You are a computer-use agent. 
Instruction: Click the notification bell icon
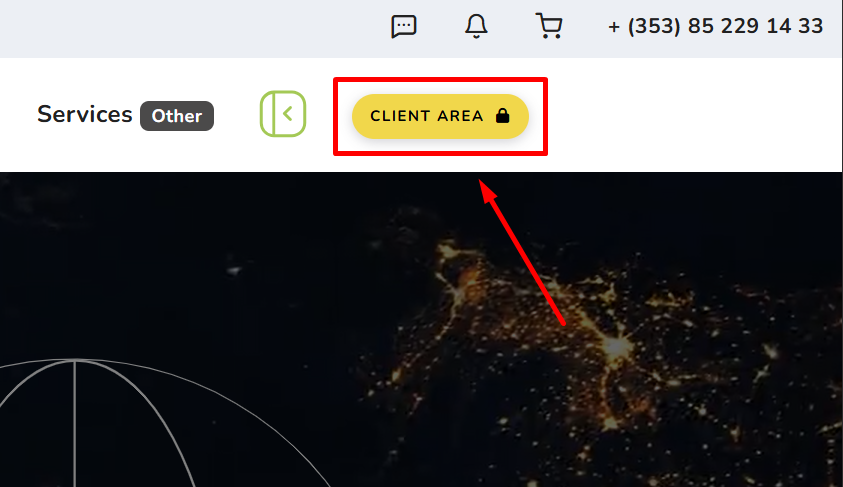point(476,26)
